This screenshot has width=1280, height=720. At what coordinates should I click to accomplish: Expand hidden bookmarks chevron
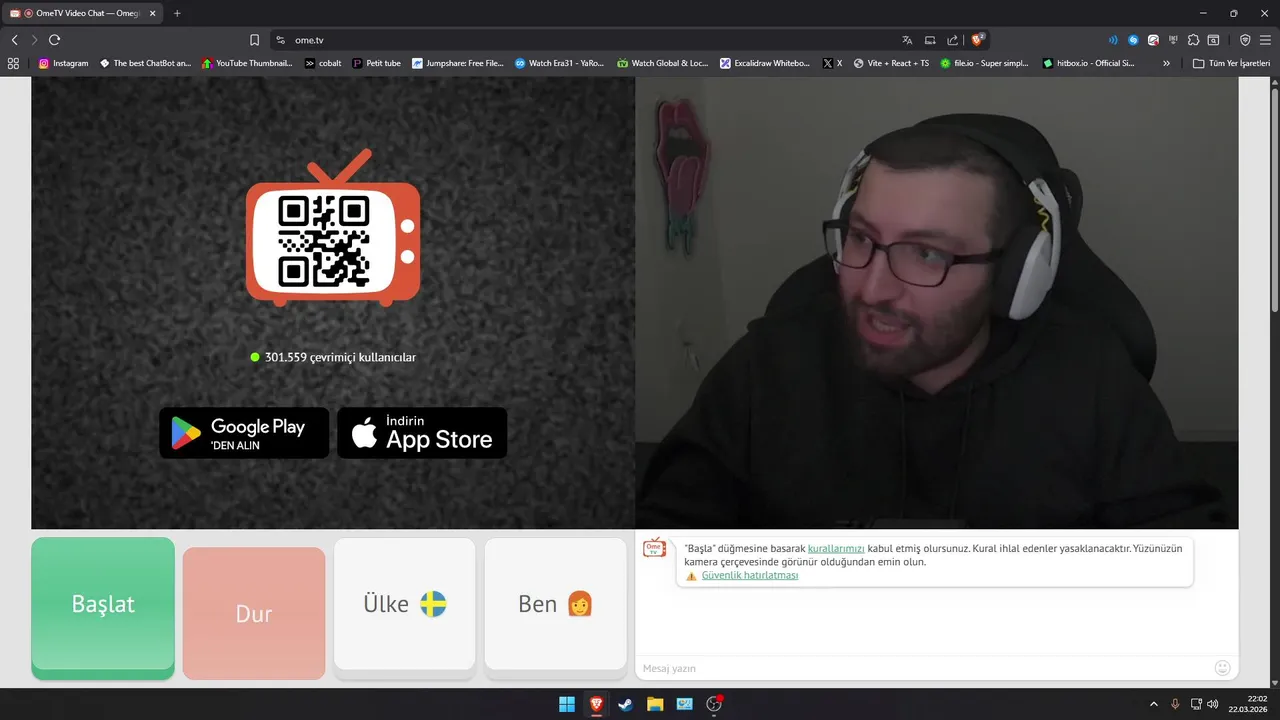click(x=1166, y=63)
